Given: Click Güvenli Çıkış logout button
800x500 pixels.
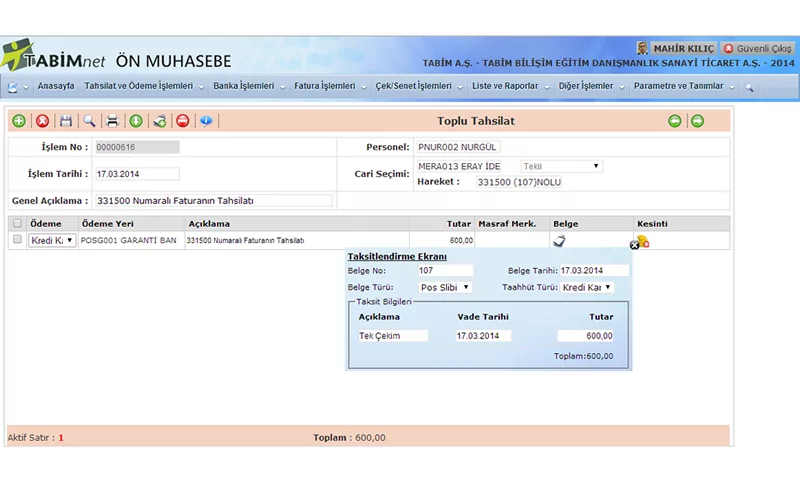Looking at the screenshot, I should pos(758,48).
